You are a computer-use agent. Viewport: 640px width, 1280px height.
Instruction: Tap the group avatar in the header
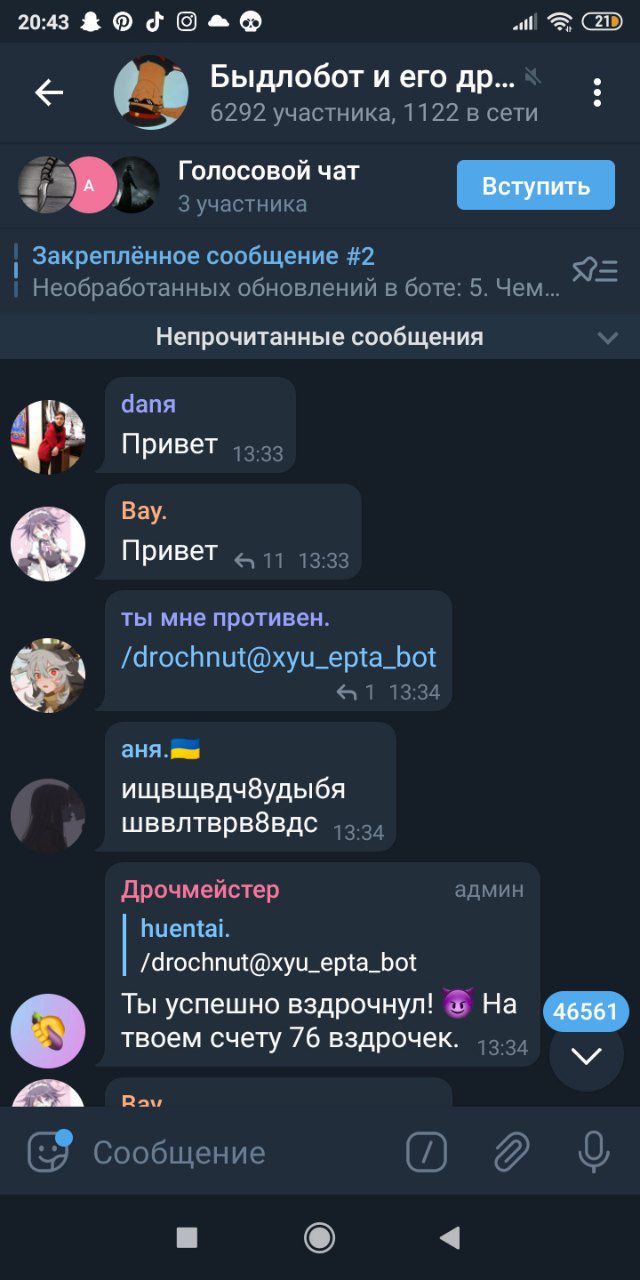(x=151, y=93)
